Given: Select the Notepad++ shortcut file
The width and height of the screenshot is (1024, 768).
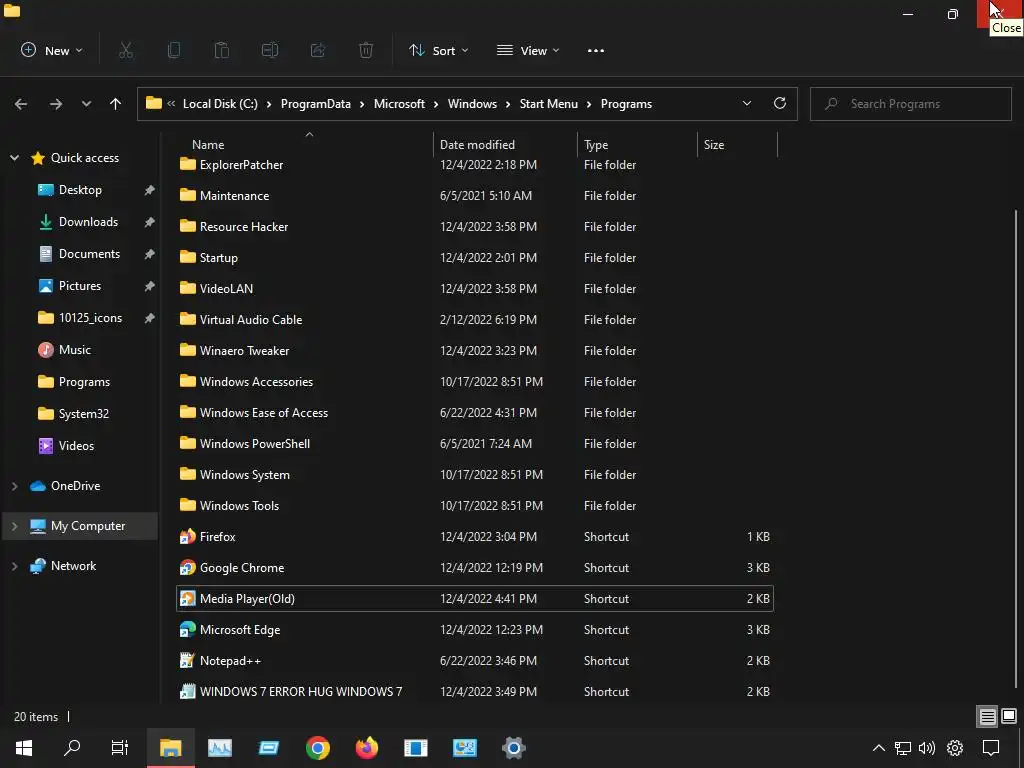Looking at the screenshot, I should click(x=475, y=661).
